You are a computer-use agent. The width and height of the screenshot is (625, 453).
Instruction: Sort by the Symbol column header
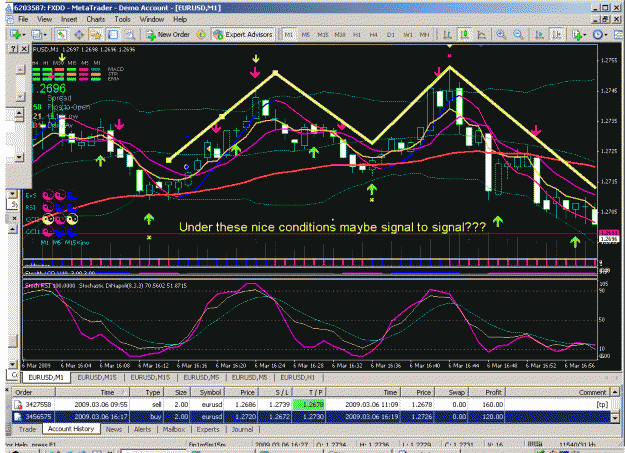coord(206,392)
